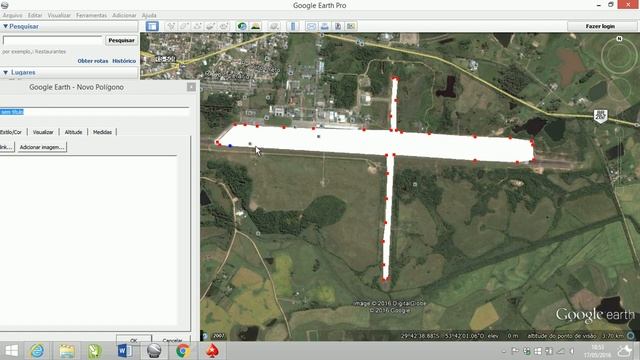Switch to the Estilo/Cor tab
This screenshot has width=640, height=360.
coord(11,132)
